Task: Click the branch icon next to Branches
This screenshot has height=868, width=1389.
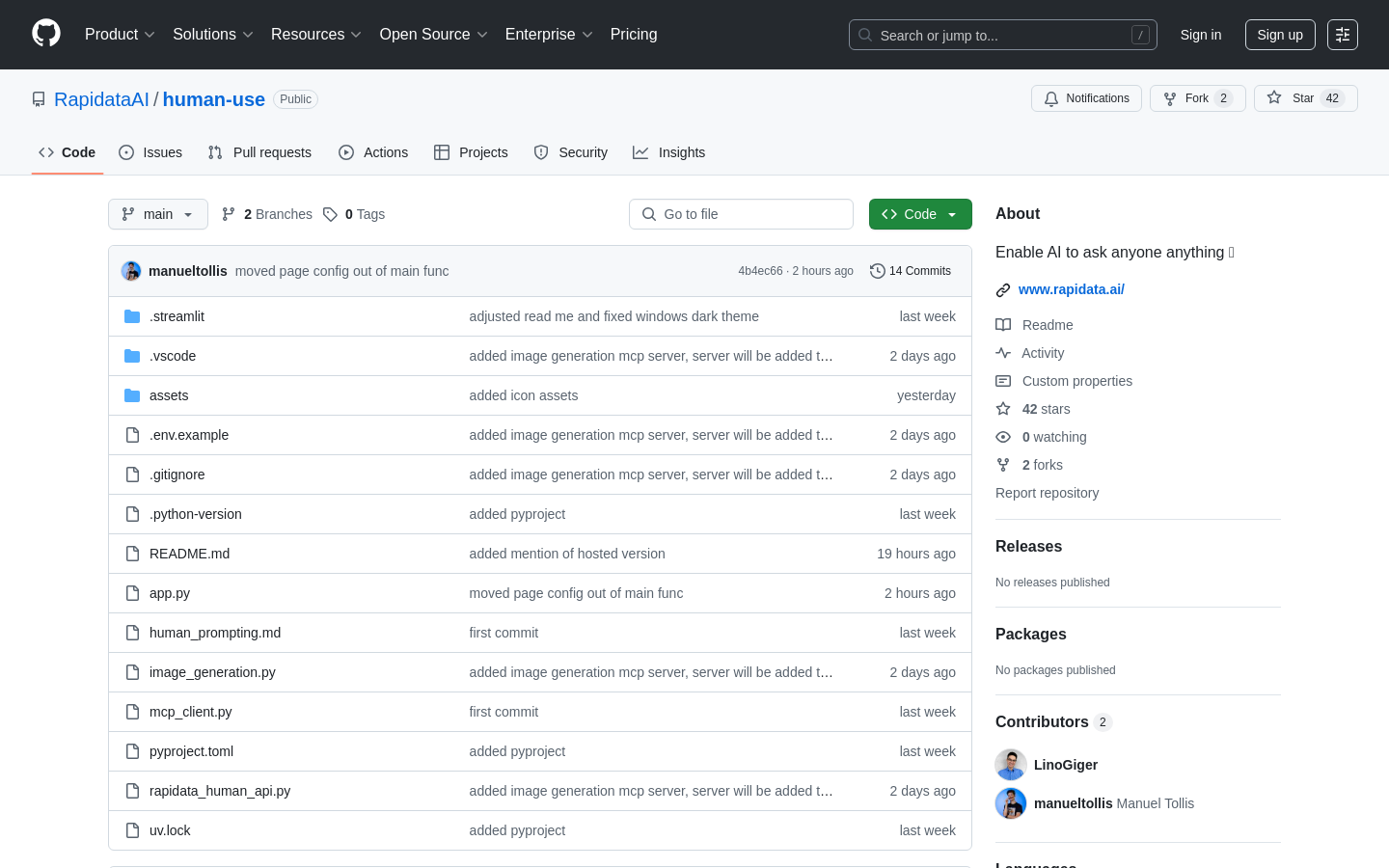Action: tap(229, 214)
